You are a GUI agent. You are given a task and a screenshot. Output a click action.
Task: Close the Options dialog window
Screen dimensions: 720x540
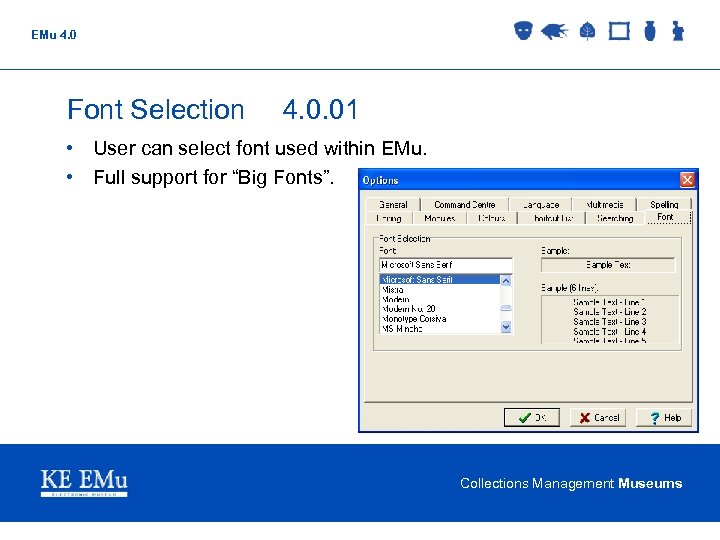(x=687, y=180)
